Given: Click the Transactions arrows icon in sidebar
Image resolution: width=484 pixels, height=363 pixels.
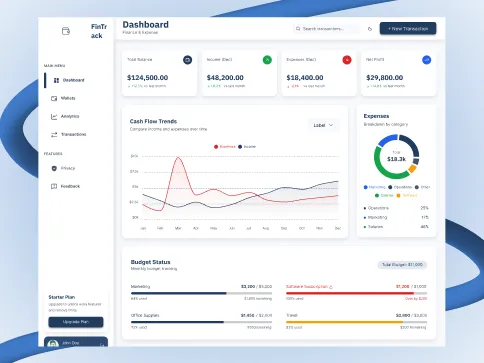Looking at the screenshot, I should click(54, 134).
